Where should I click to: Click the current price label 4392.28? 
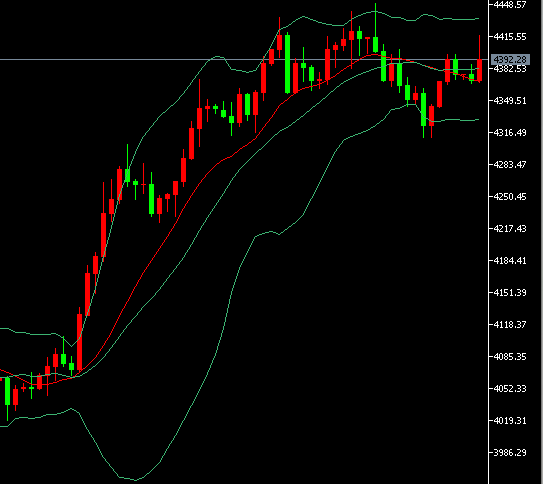[510, 60]
